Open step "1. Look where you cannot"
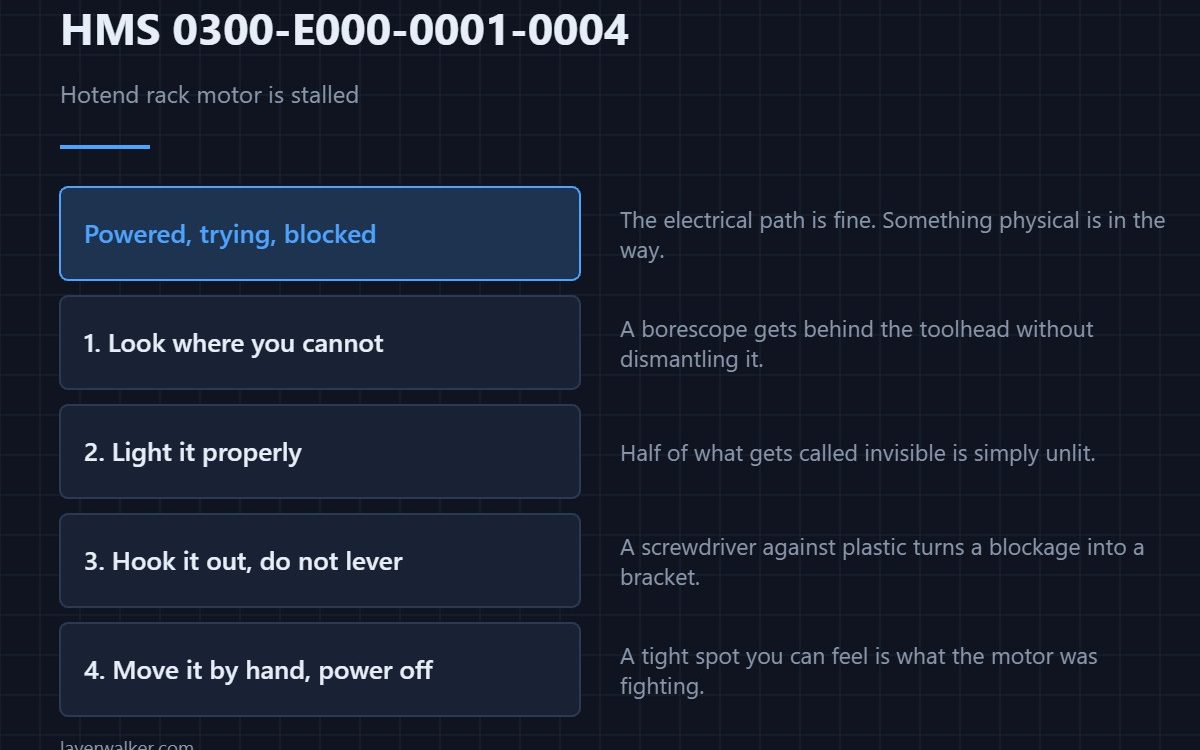Viewport: 1200px width, 750px height. pyautogui.click(x=320, y=342)
